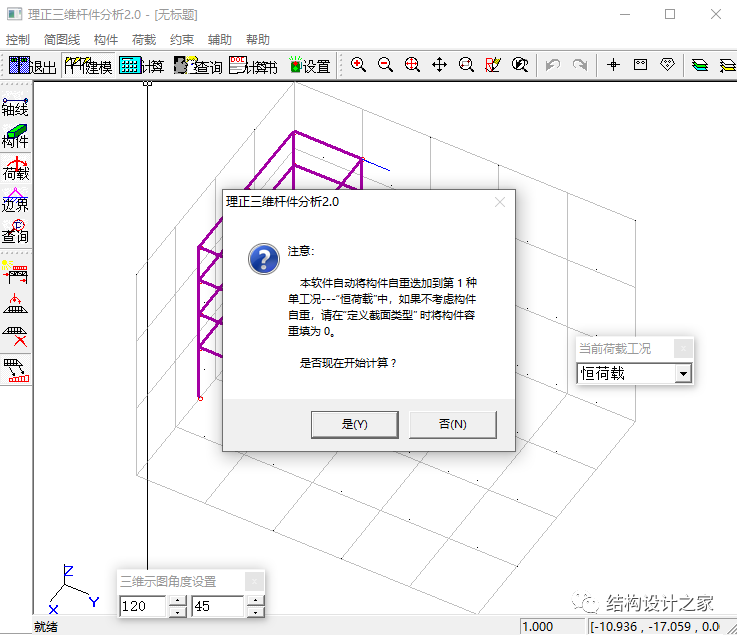Select the 查询 (query) sidebar tool

(x=15, y=232)
